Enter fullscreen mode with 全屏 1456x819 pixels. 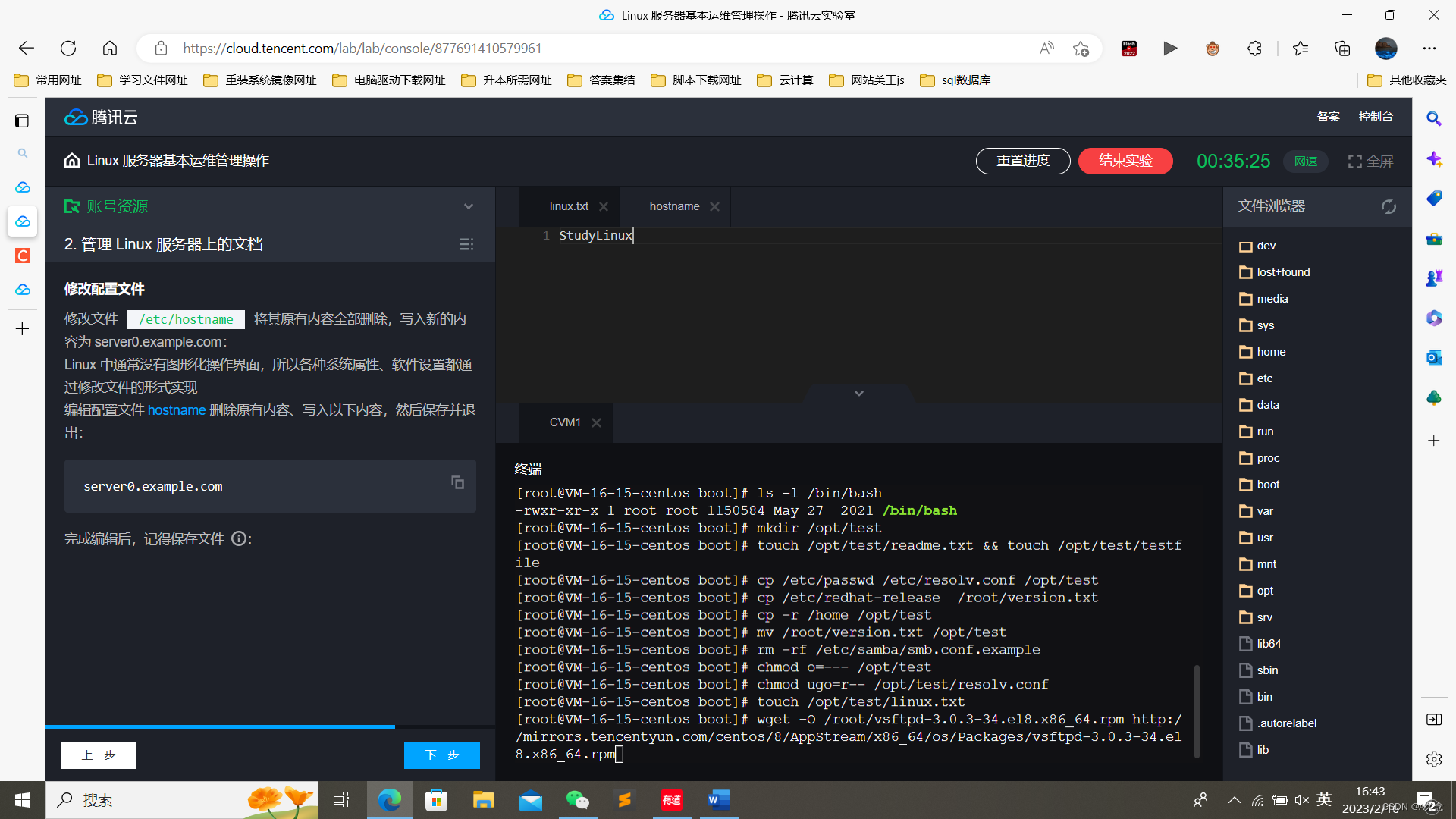[x=1370, y=162]
